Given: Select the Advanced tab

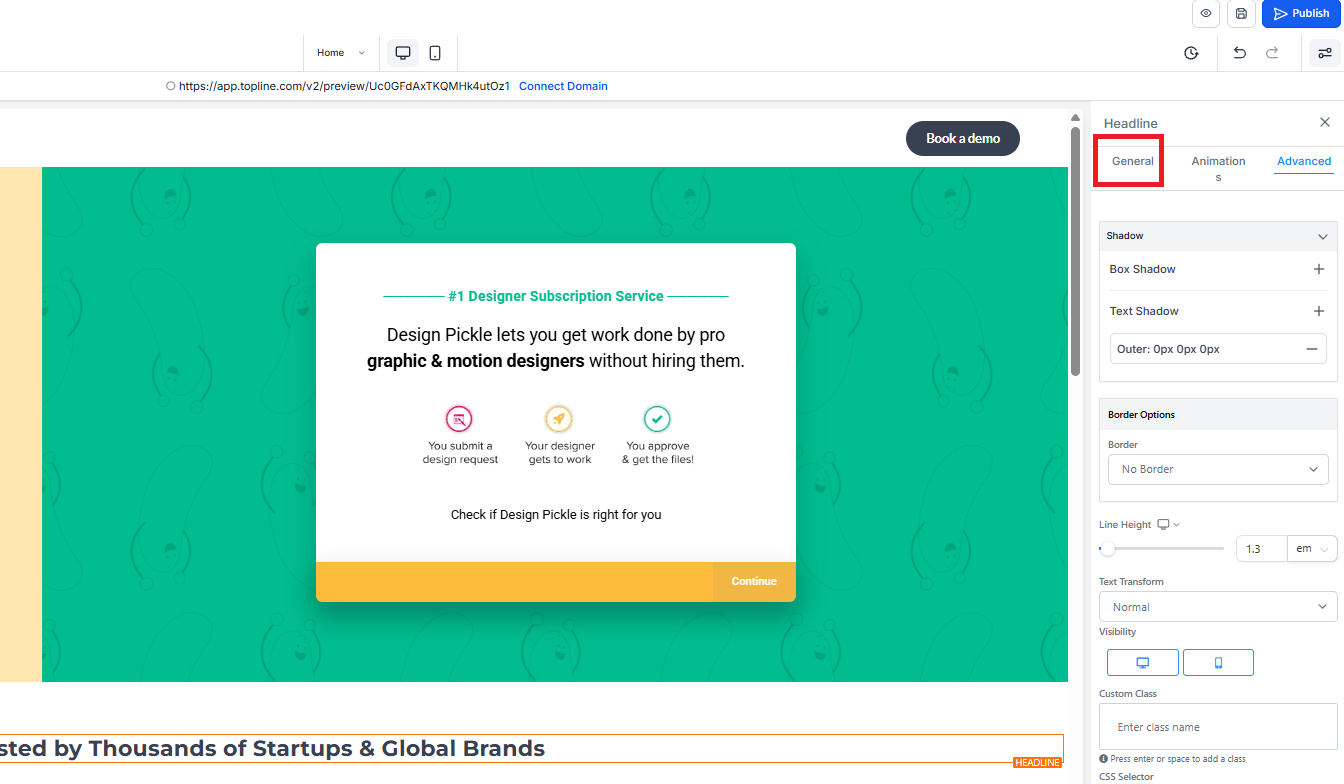Looking at the screenshot, I should click(1304, 161).
